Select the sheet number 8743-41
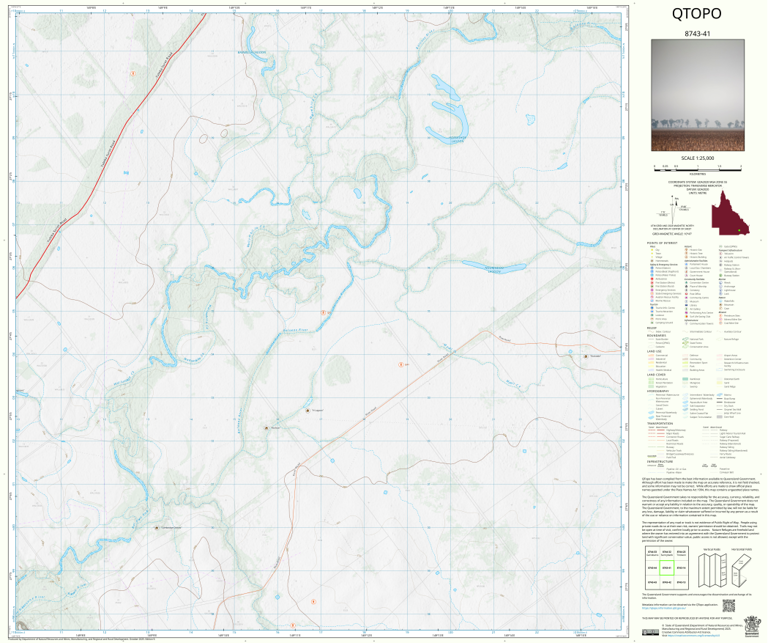The image size is (768, 643). pos(697,34)
